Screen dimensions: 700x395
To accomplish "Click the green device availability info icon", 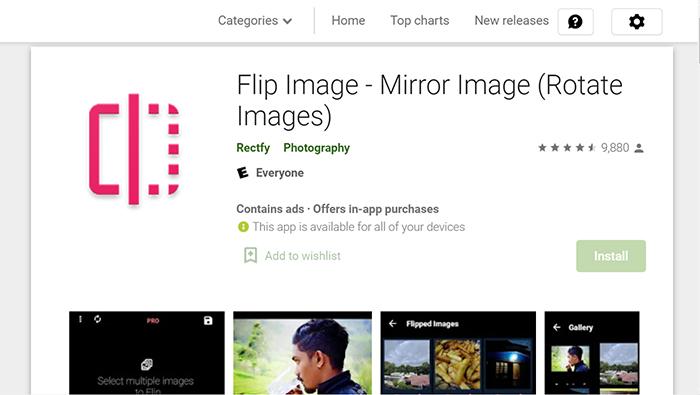I will click(x=243, y=227).
